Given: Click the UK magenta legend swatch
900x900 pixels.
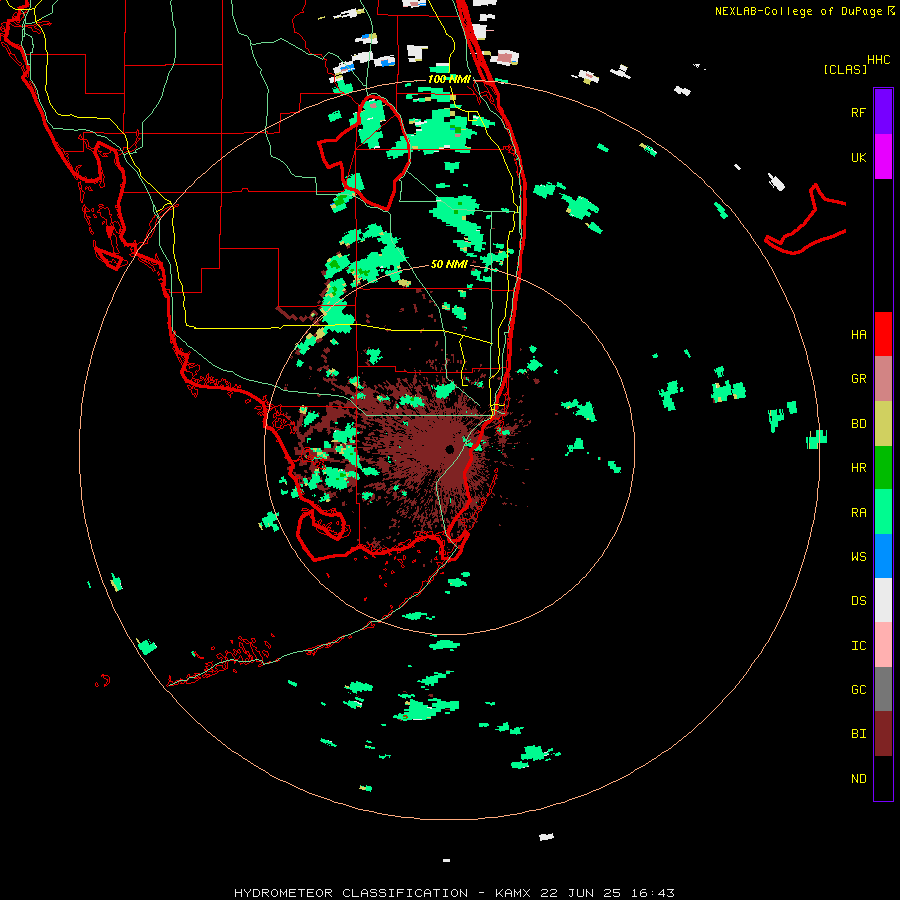Looking at the screenshot, I should tap(883, 156).
